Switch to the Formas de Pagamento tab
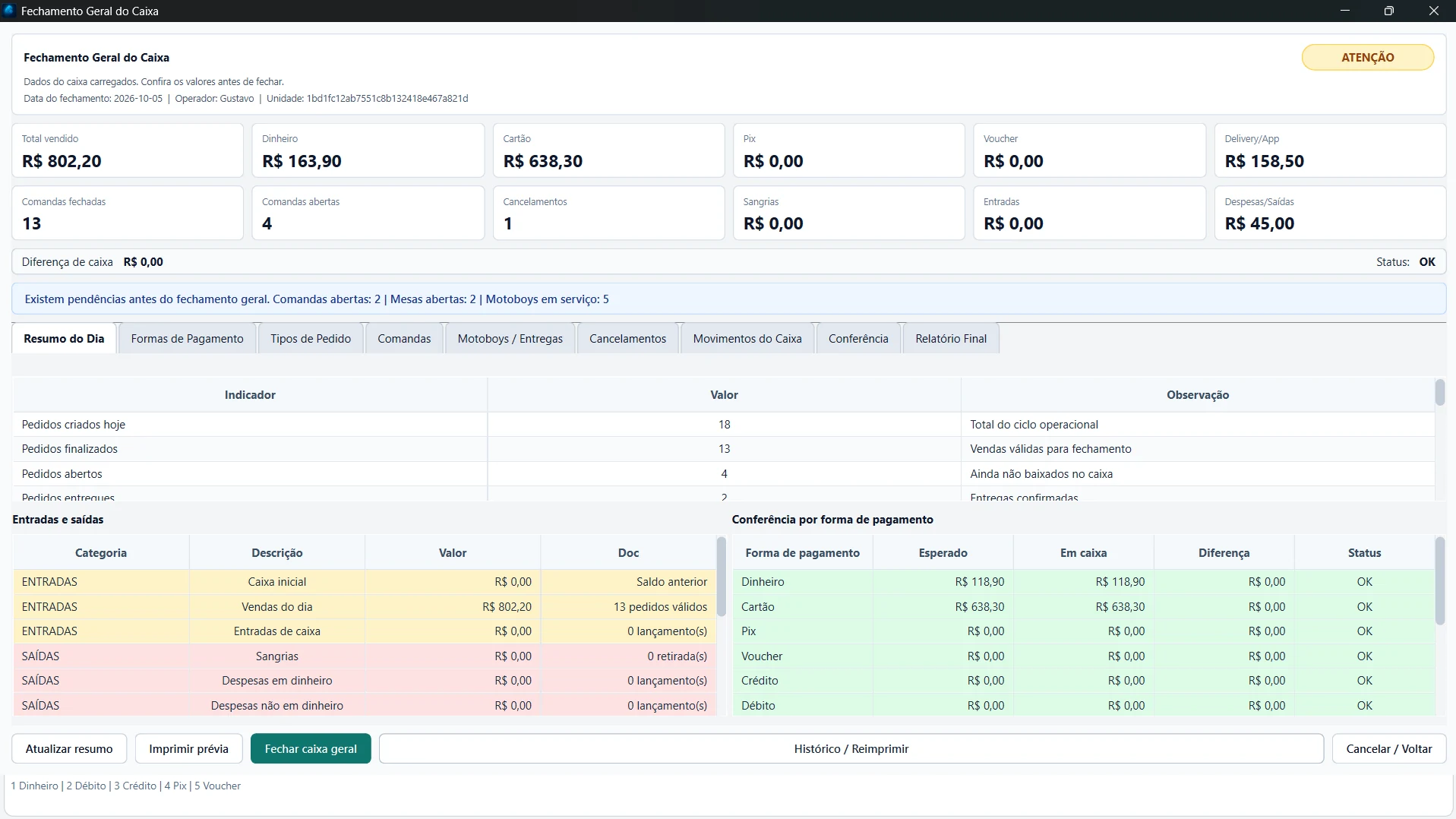1456x819 pixels. (x=187, y=339)
